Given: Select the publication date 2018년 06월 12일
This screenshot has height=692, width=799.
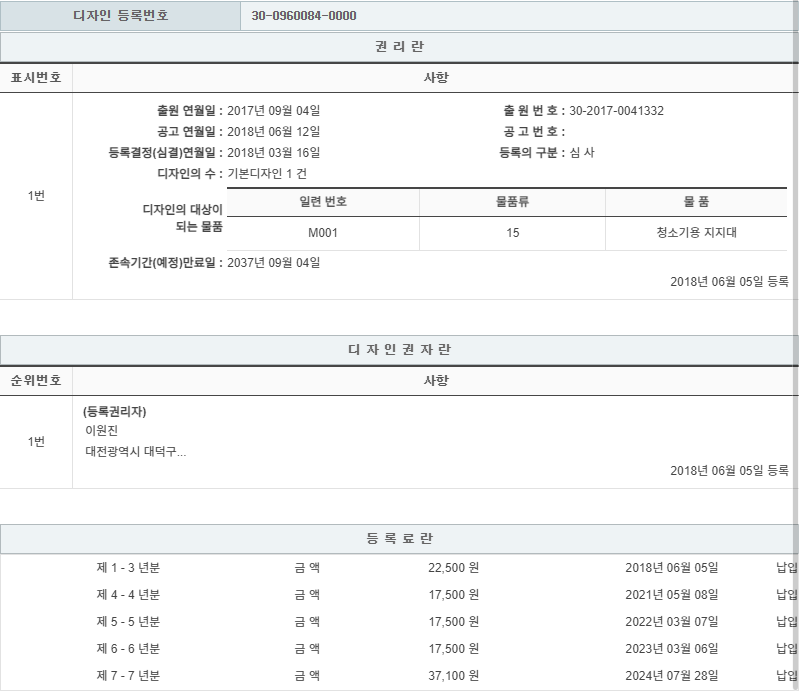Looking at the screenshot, I should [273, 132].
